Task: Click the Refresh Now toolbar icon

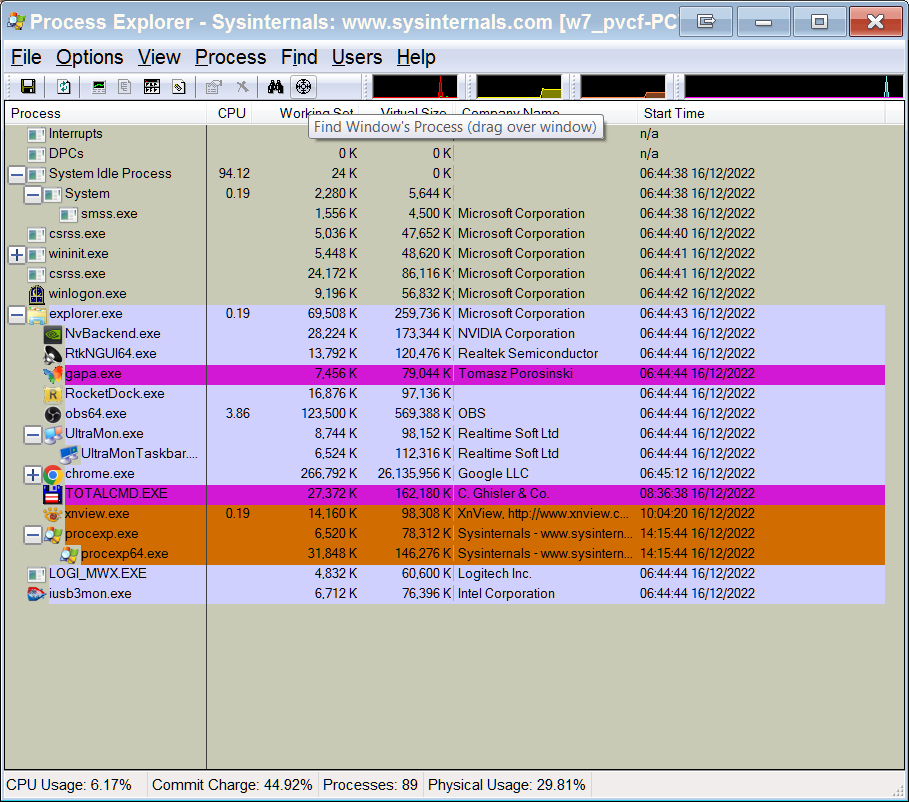Action: pos(64,87)
